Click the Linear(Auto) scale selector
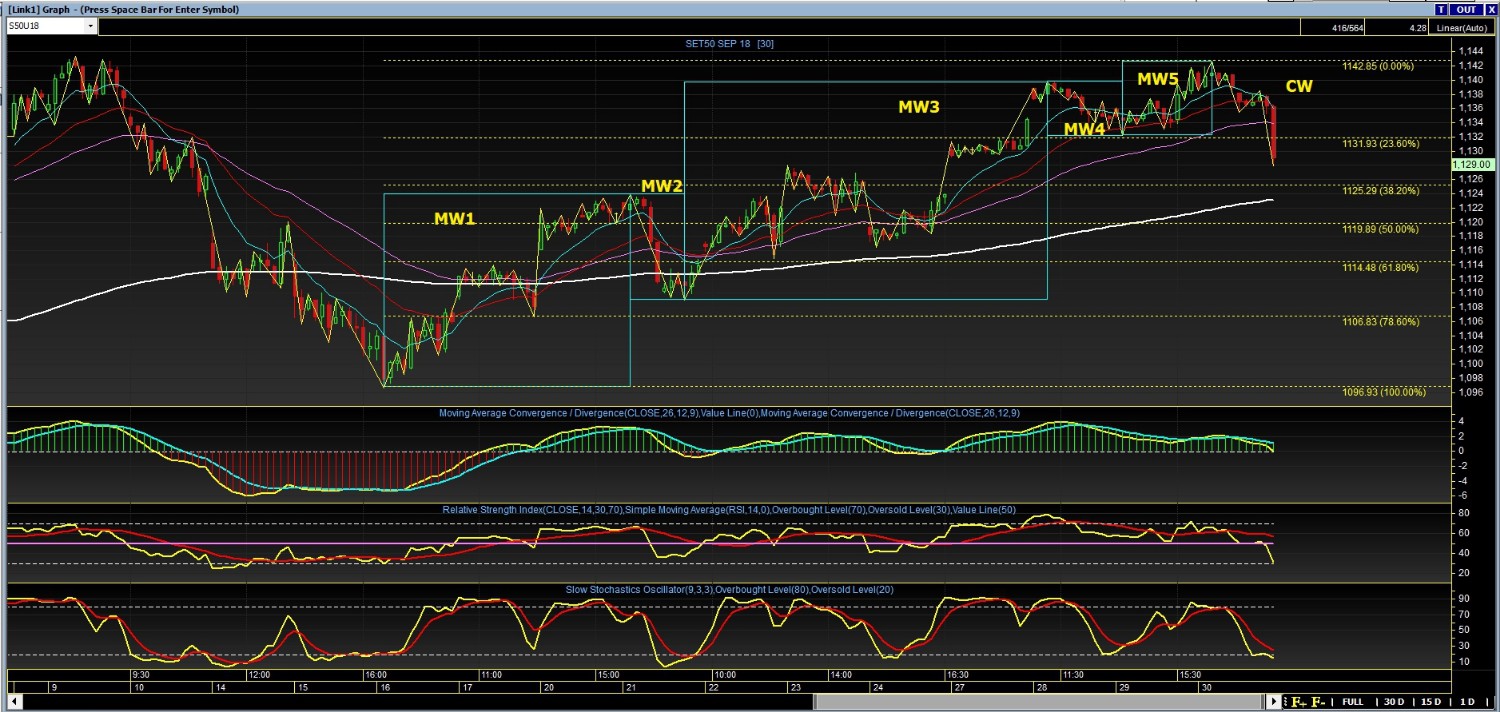 [x=1464, y=28]
